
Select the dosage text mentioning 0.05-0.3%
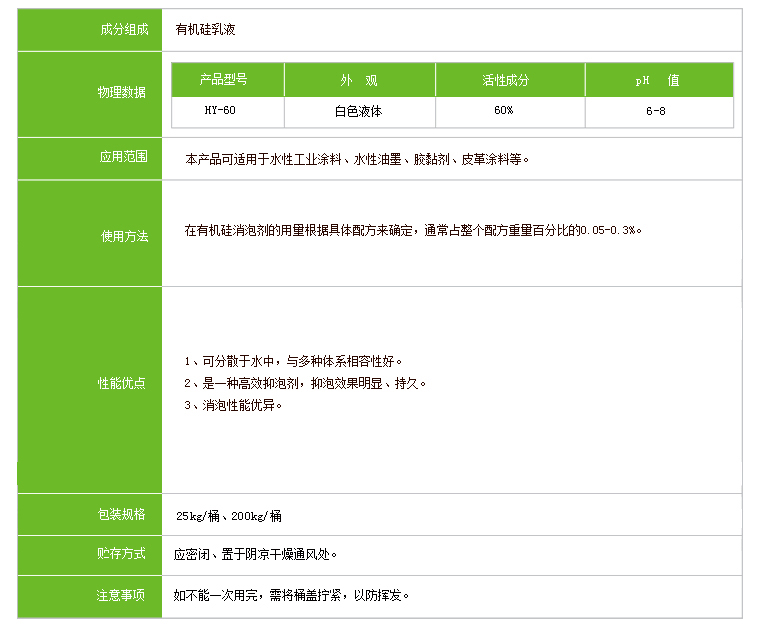[x=412, y=230]
